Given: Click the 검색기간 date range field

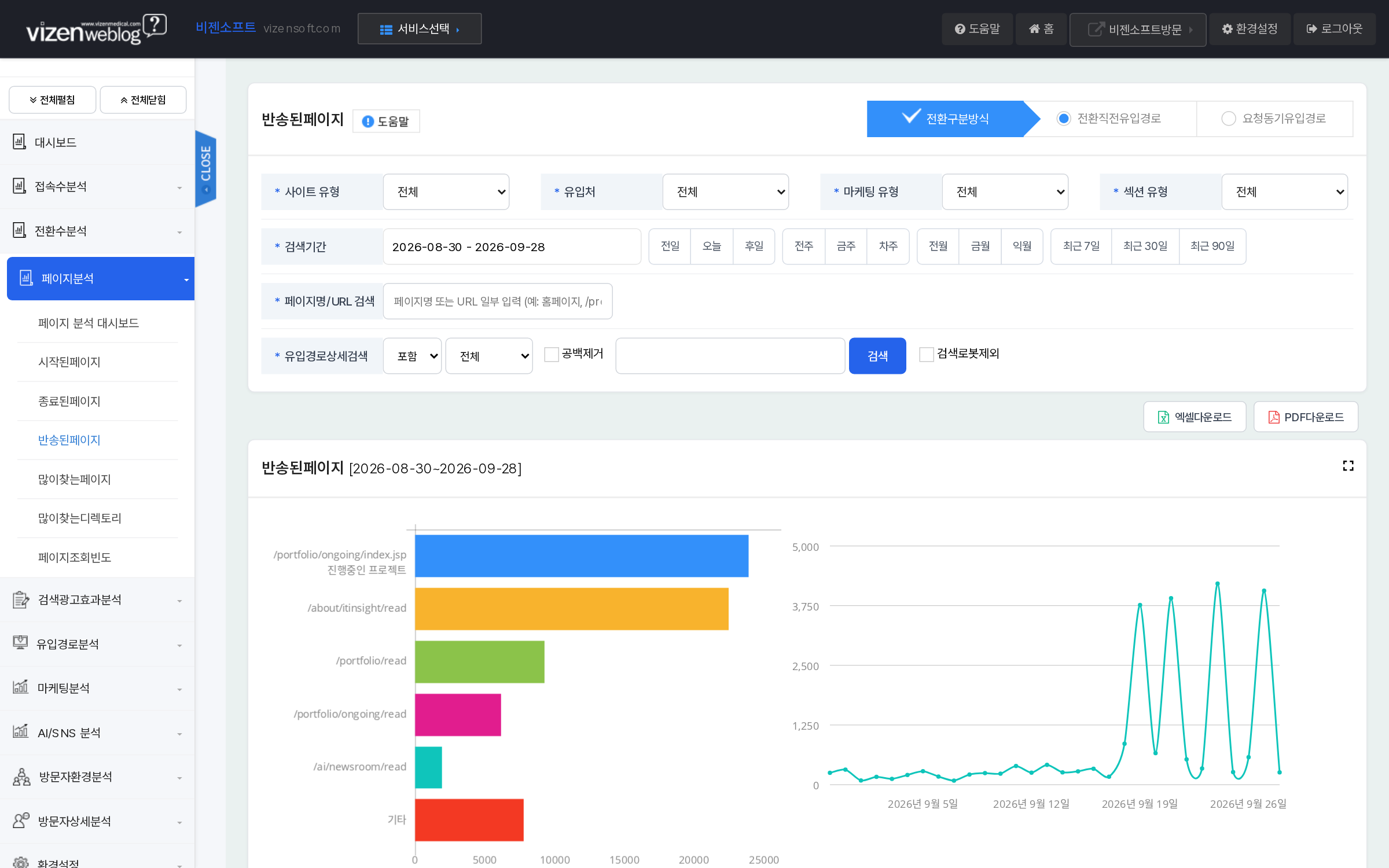Looking at the screenshot, I should (x=512, y=247).
